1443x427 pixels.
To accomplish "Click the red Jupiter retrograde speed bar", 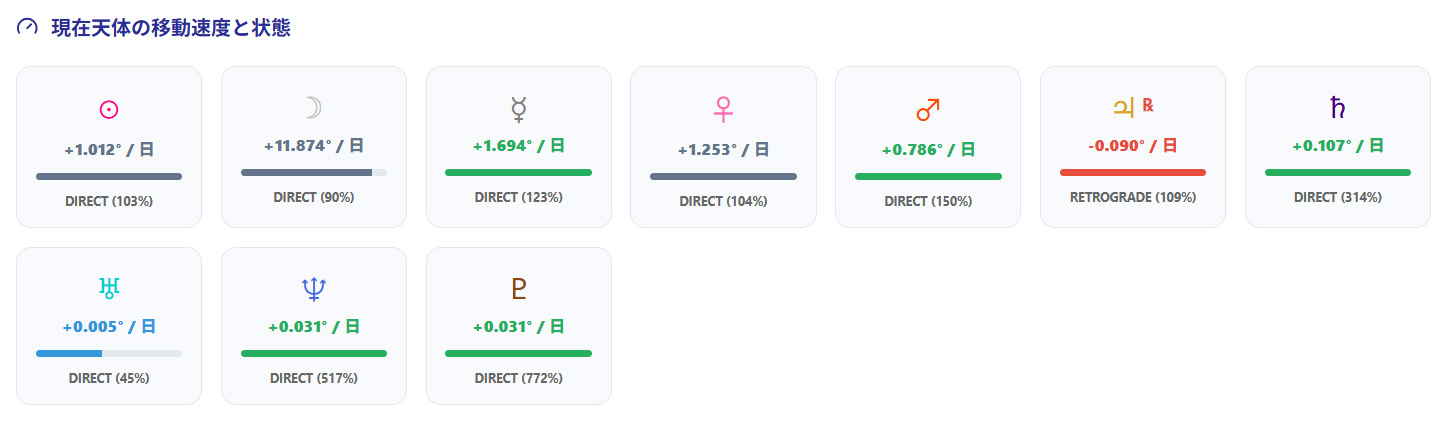I will click(x=1132, y=172).
